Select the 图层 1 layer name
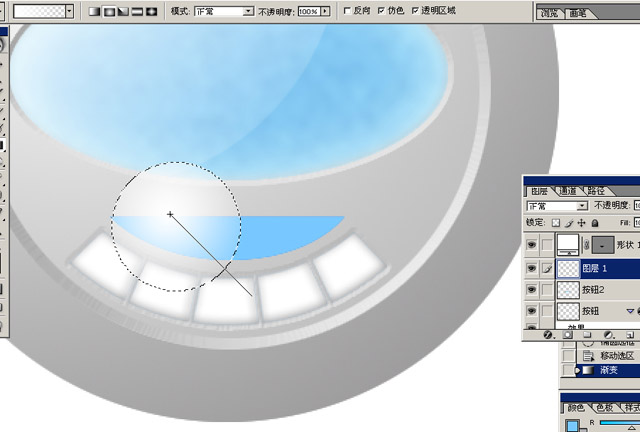 594,269
